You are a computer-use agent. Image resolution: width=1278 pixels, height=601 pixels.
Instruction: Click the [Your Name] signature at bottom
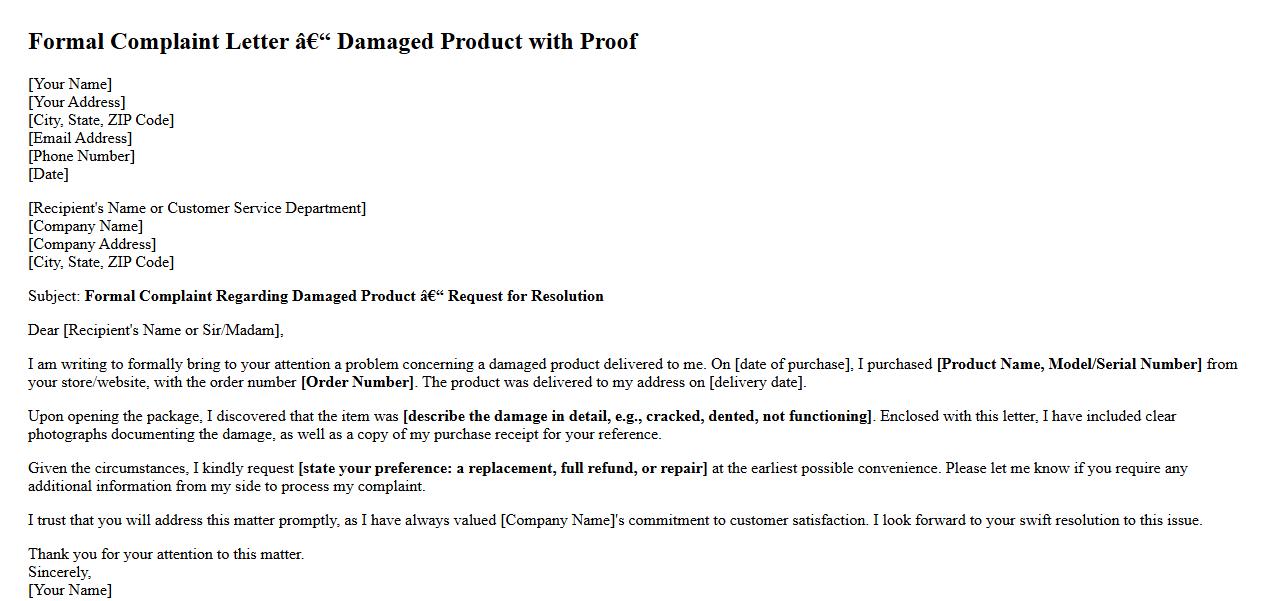70,590
